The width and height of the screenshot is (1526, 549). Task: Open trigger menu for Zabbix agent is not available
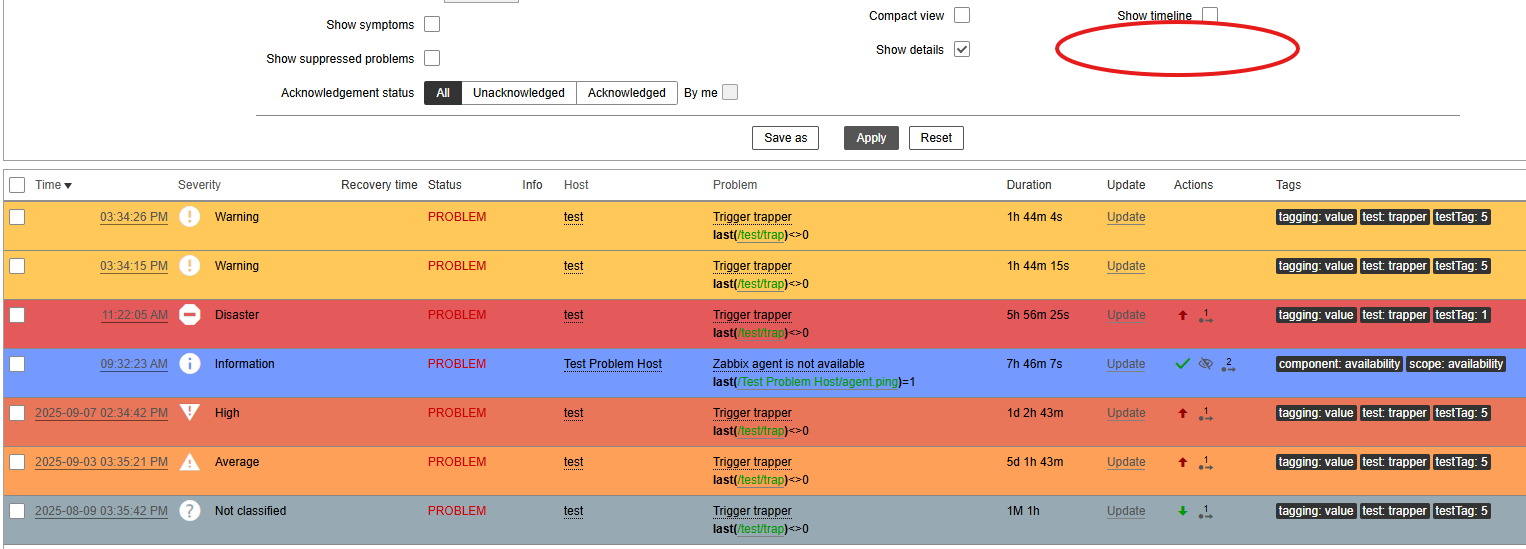[788, 364]
